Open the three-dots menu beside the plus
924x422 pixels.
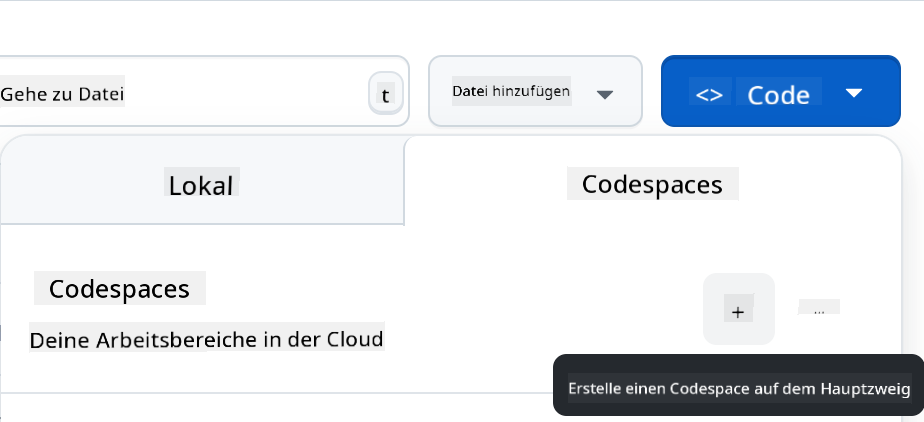point(818,308)
